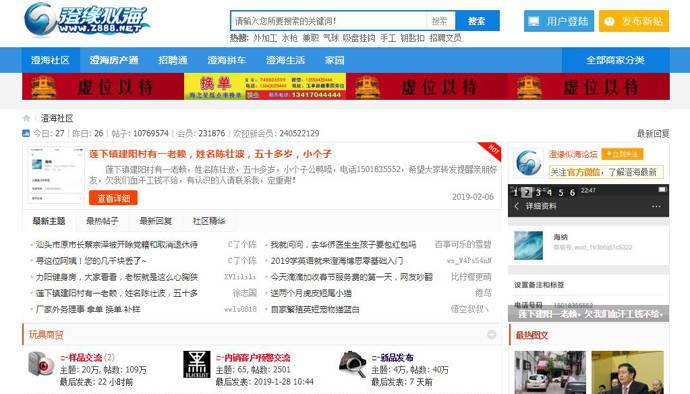Switch to the 最热帖子 tab
This screenshot has height=394, width=690.
tap(102, 221)
